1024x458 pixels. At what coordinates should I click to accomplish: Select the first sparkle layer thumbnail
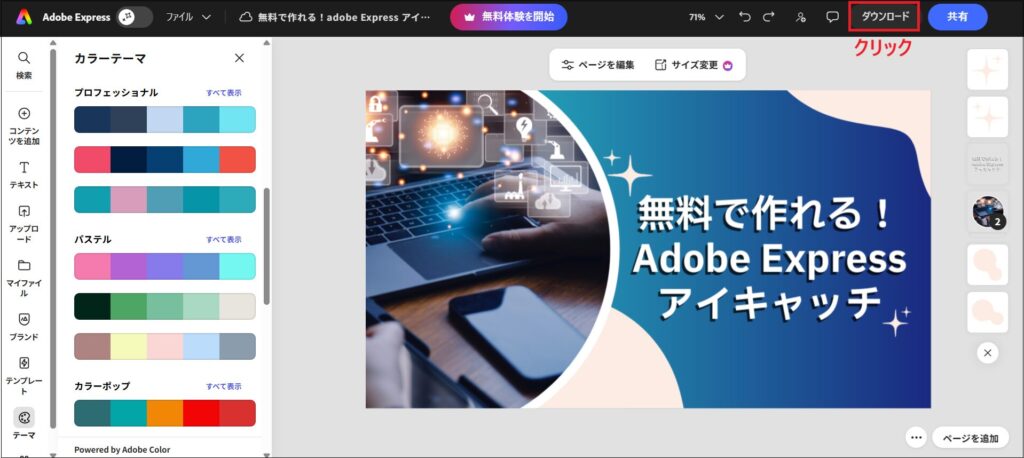pyautogui.click(x=987, y=69)
